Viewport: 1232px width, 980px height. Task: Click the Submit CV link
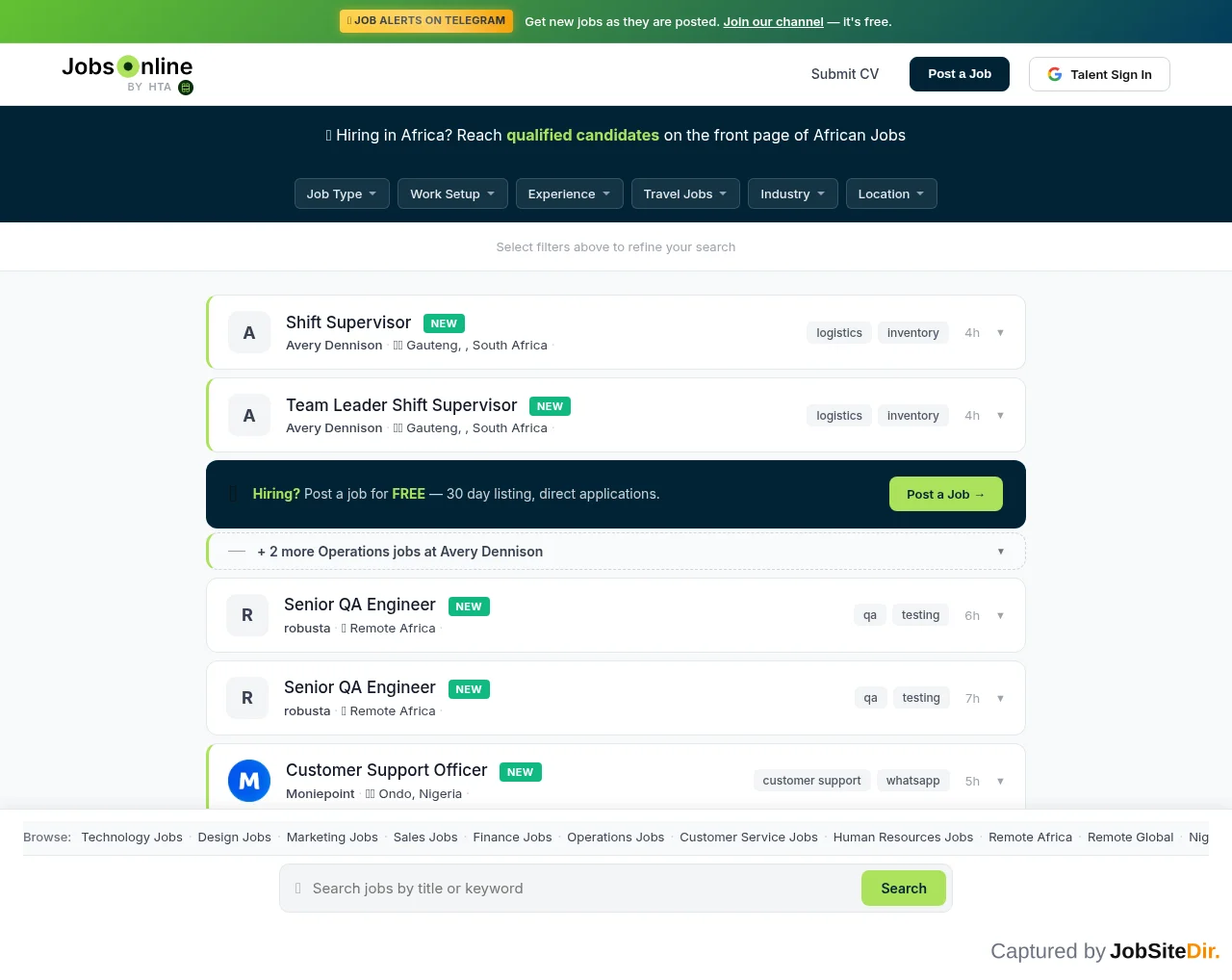point(845,74)
